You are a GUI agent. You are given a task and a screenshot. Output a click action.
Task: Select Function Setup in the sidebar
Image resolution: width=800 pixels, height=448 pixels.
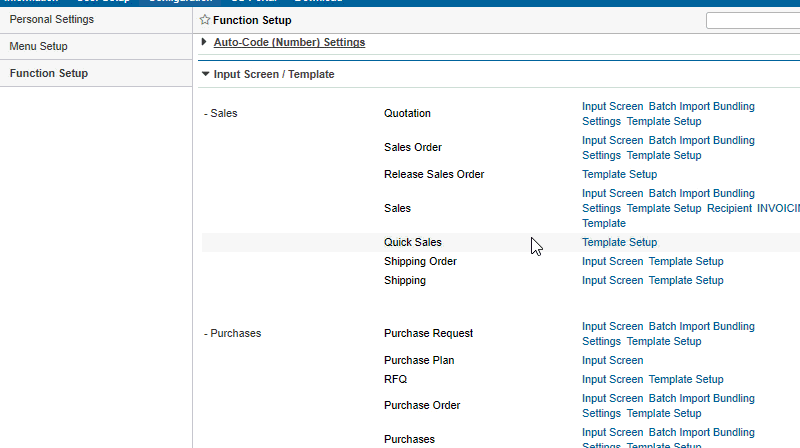pyautogui.click(x=48, y=73)
